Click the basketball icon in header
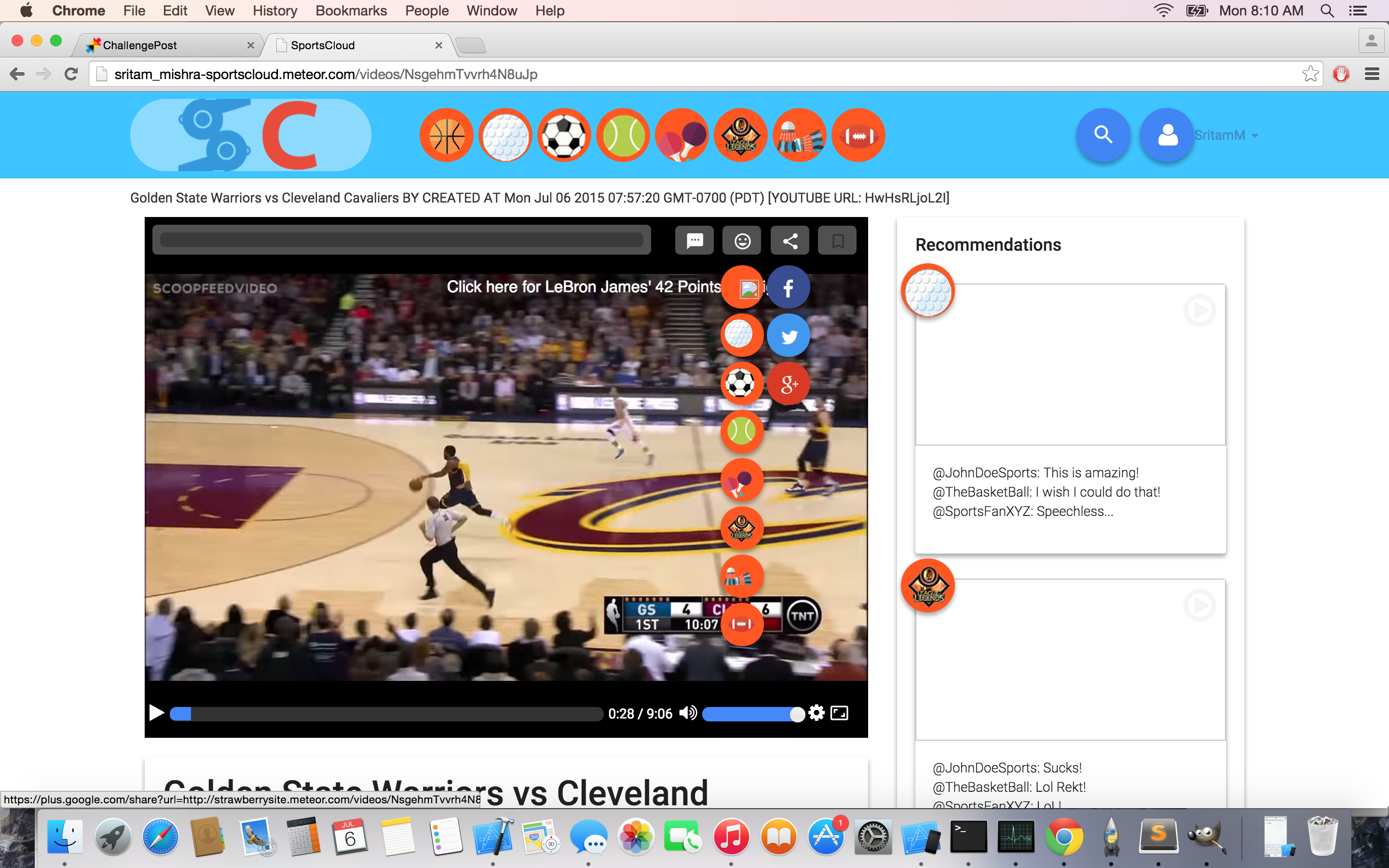1389x868 pixels. pyautogui.click(x=447, y=136)
